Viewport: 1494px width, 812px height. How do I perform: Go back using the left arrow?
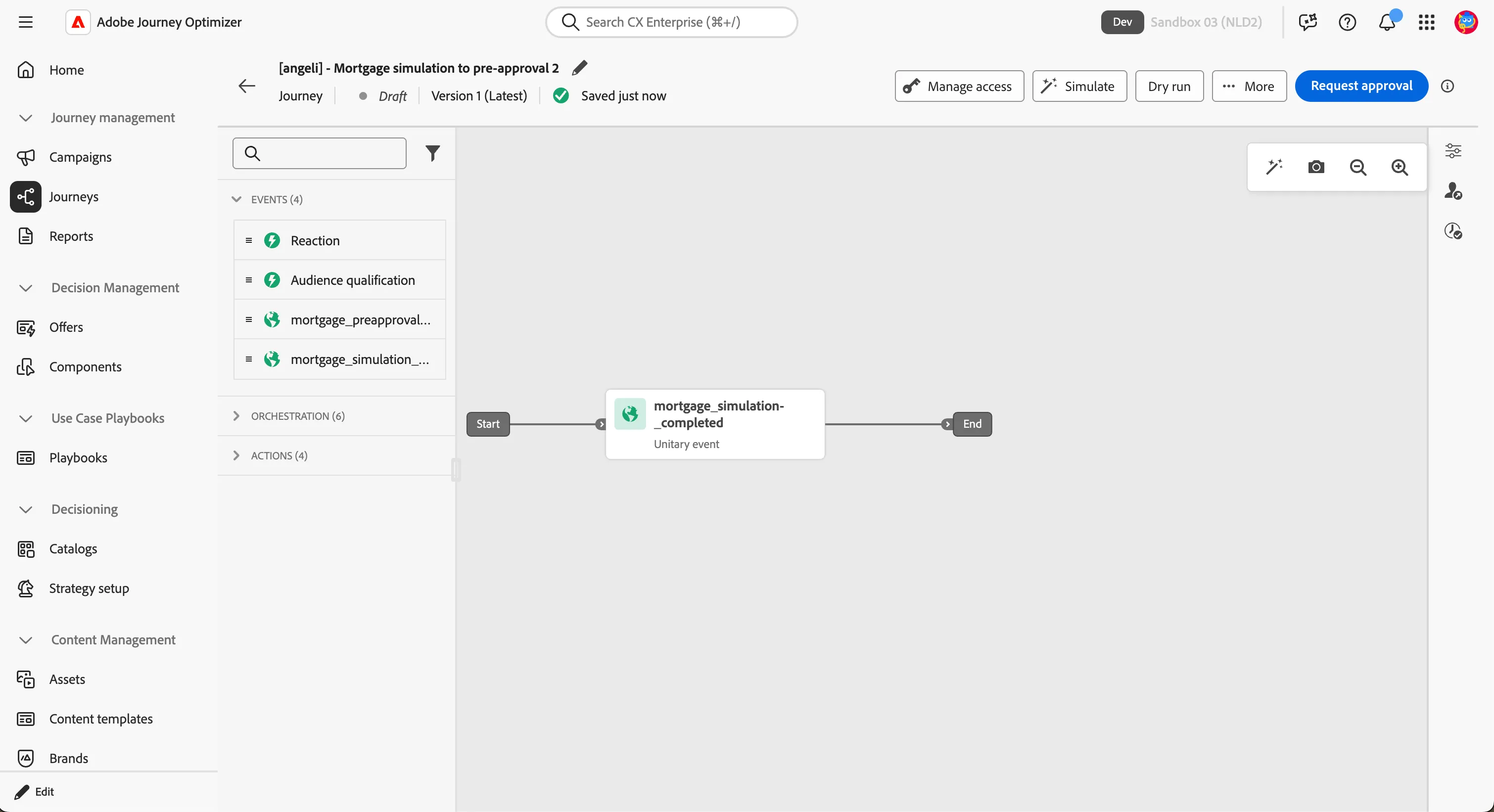[x=247, y=87]
